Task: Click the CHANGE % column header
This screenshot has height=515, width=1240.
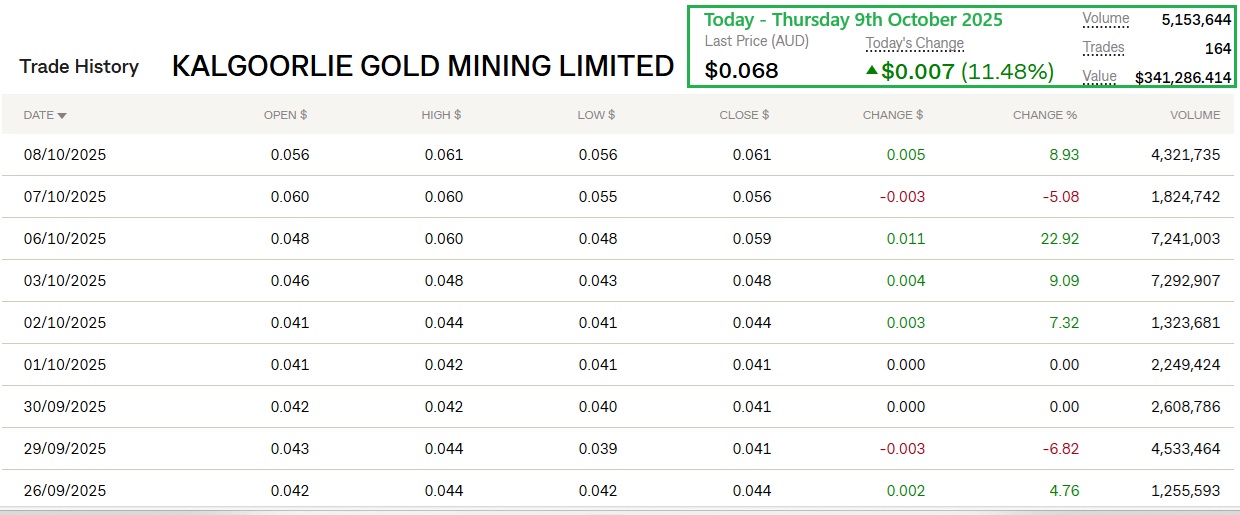Action: pos(1044,115)
